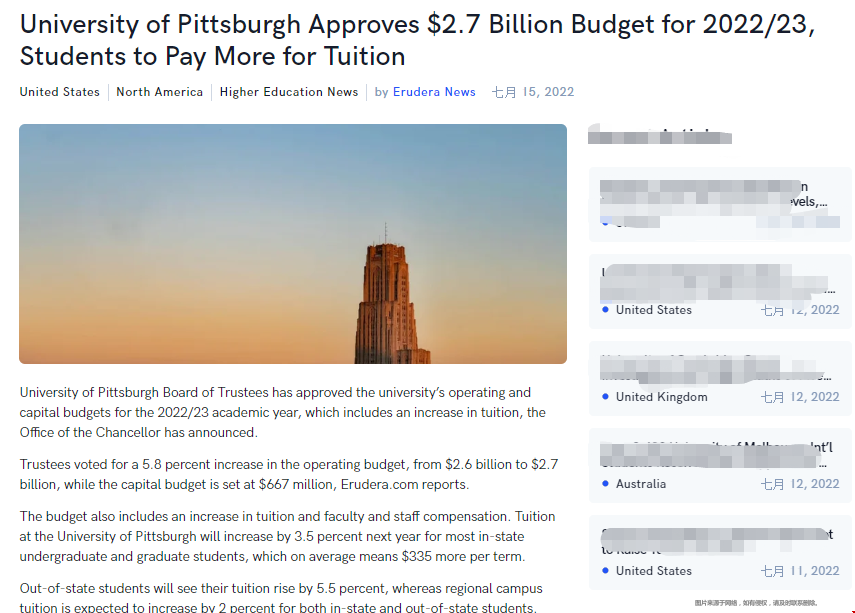Open the United States tag under the headline
This screenshot has width=855, height=613.
click(60, 92)
